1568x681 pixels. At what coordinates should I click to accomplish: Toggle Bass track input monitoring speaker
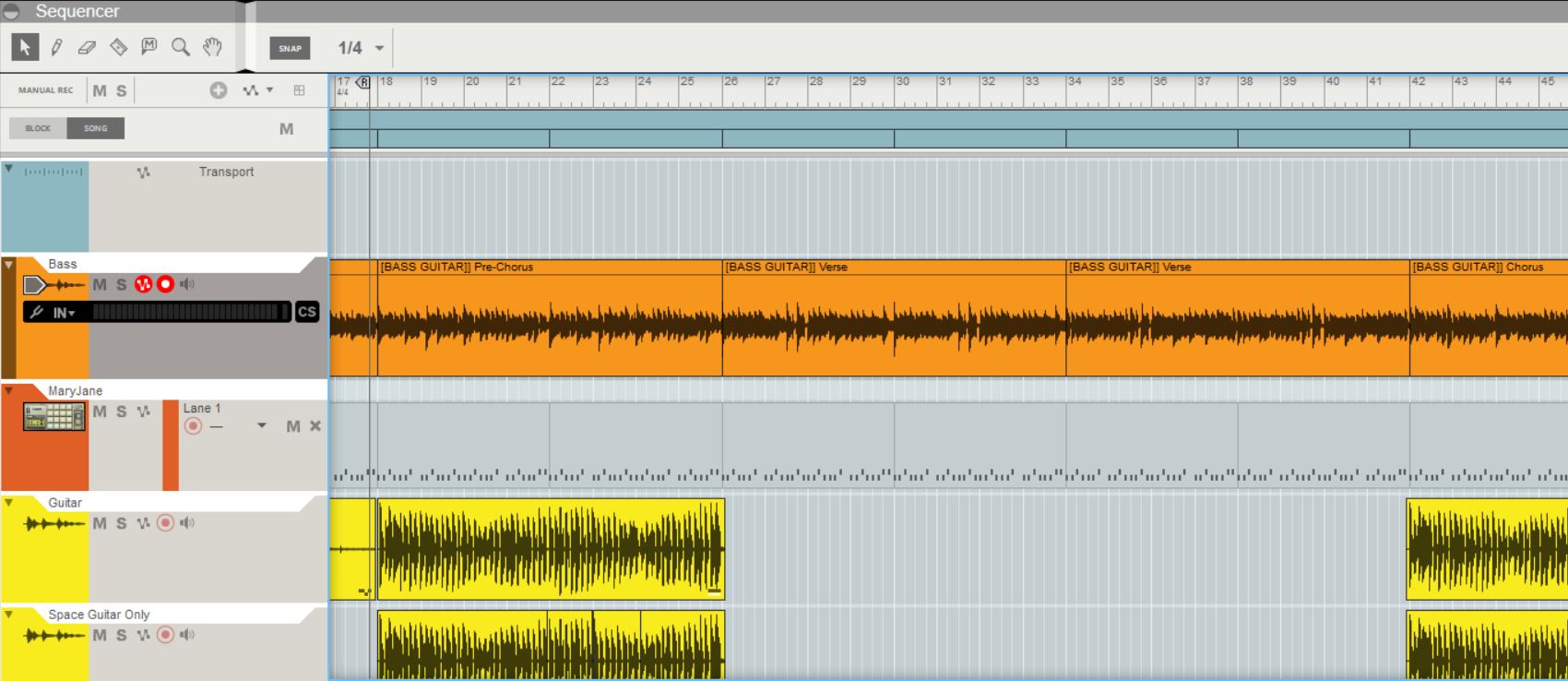(187, 284)
